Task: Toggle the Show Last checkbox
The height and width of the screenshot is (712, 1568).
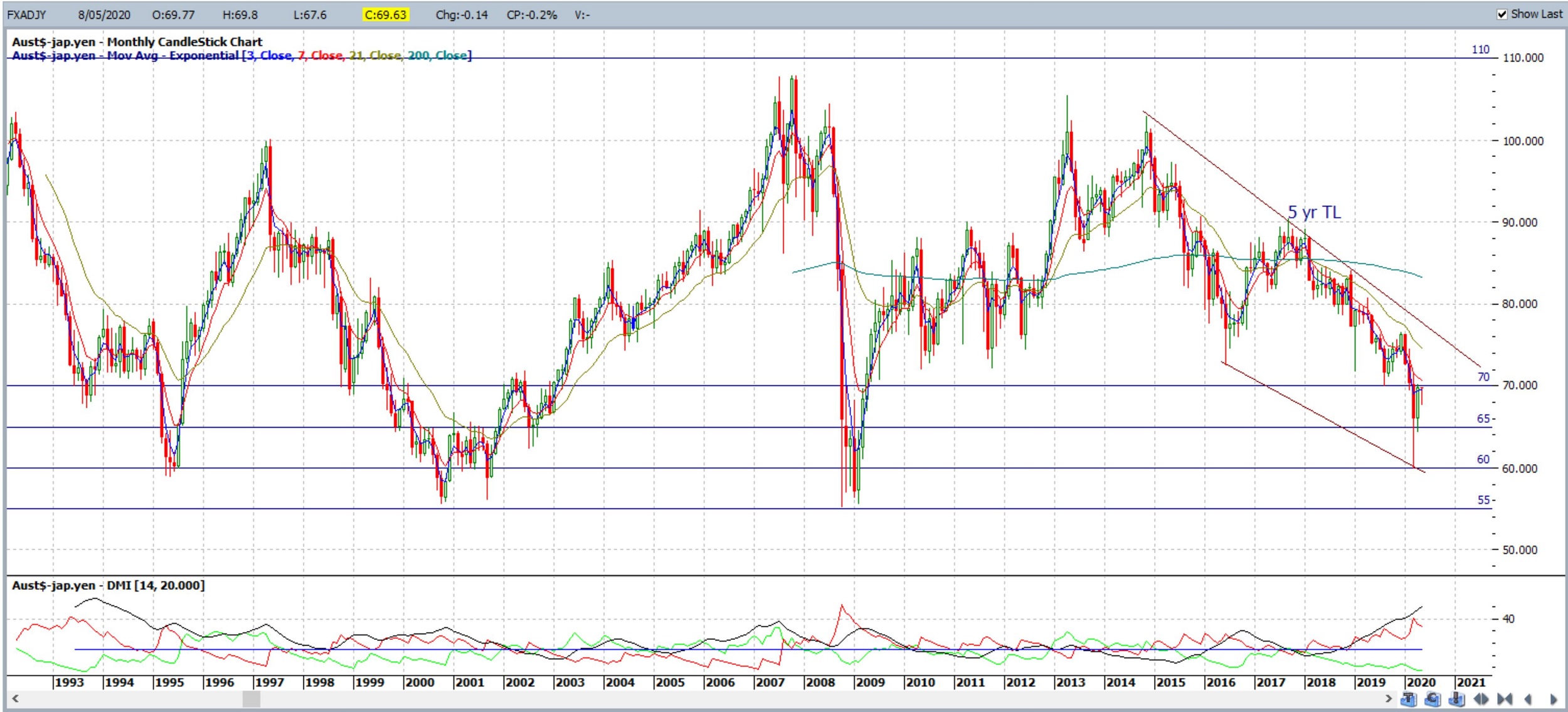Action: pyautogui.click(x=1502, y=14)
